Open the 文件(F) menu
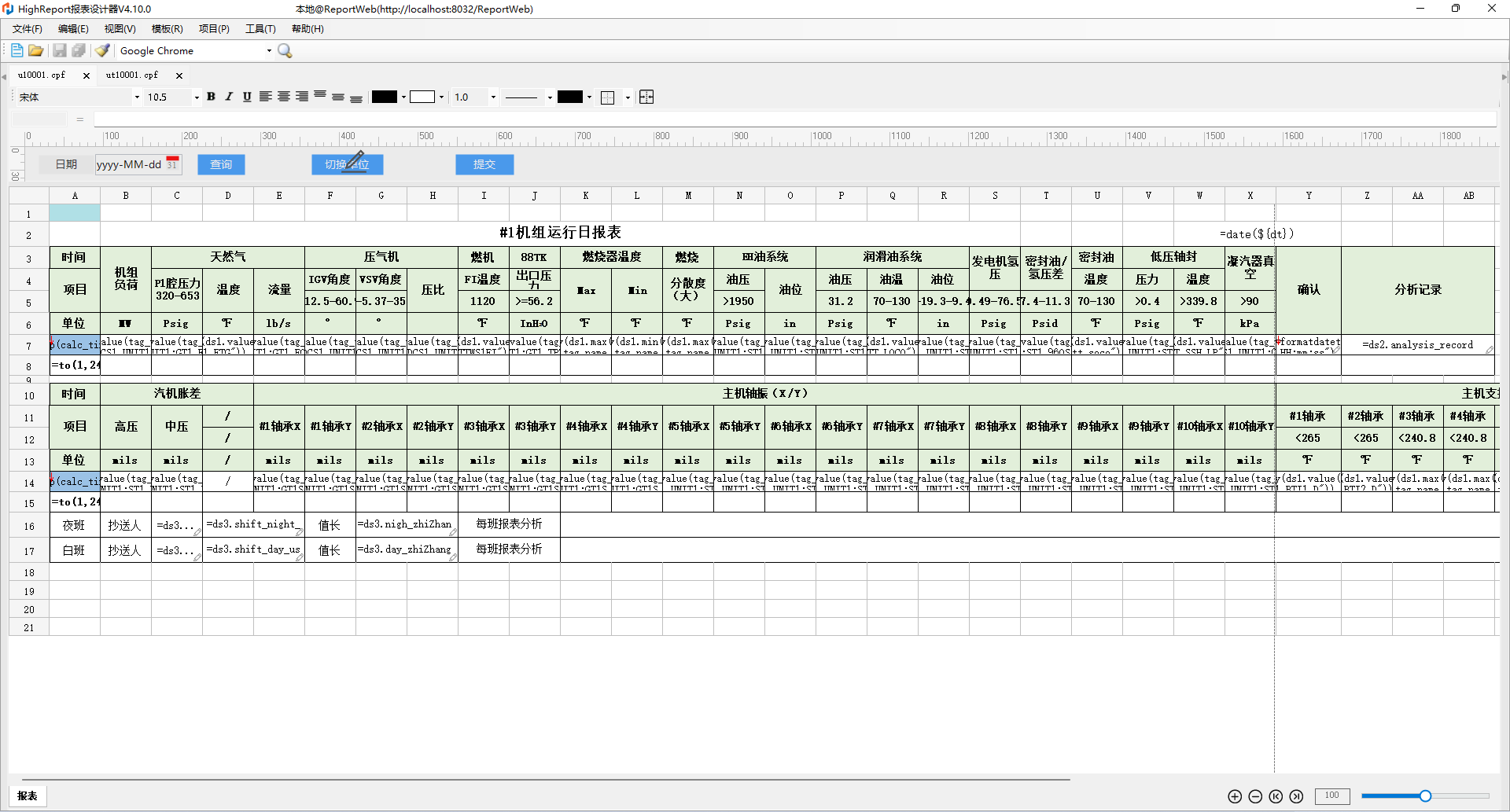1510x812 pixels. point(28,29)
